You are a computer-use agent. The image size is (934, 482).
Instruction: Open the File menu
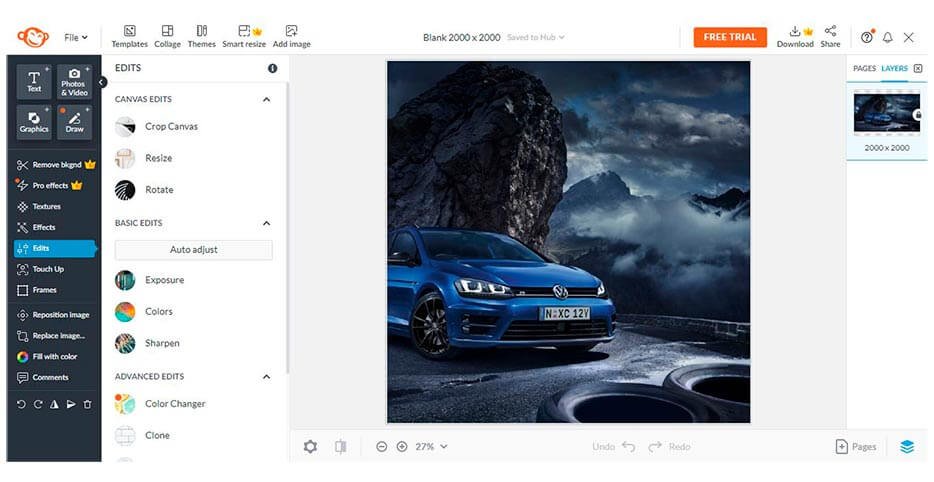click(75, 37)
